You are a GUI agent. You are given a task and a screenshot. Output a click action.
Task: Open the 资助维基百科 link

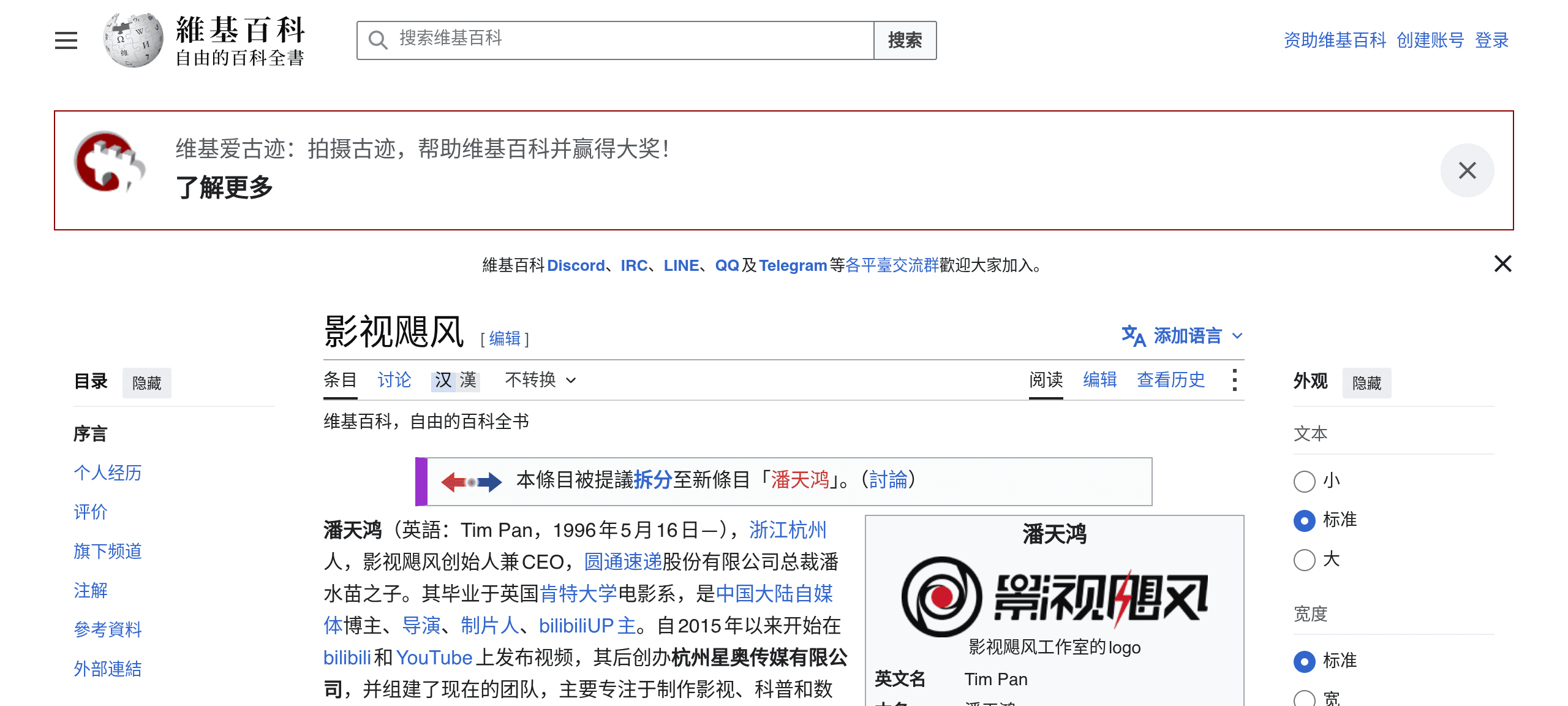point(1335,40)
